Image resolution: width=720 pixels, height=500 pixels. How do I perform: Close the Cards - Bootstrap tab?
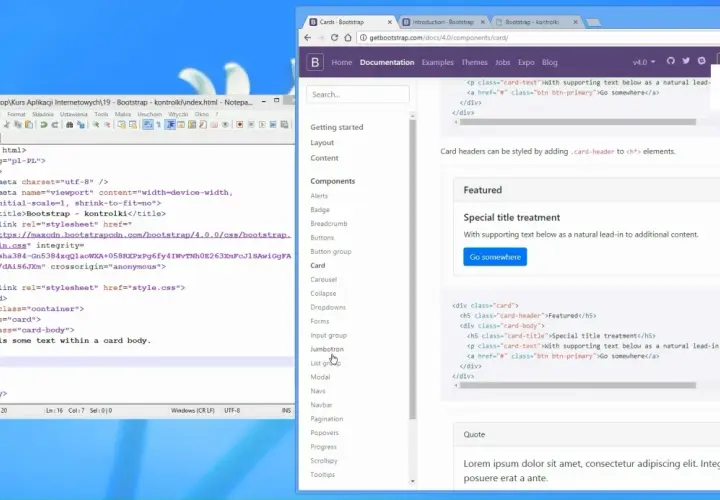coord(390,22)
